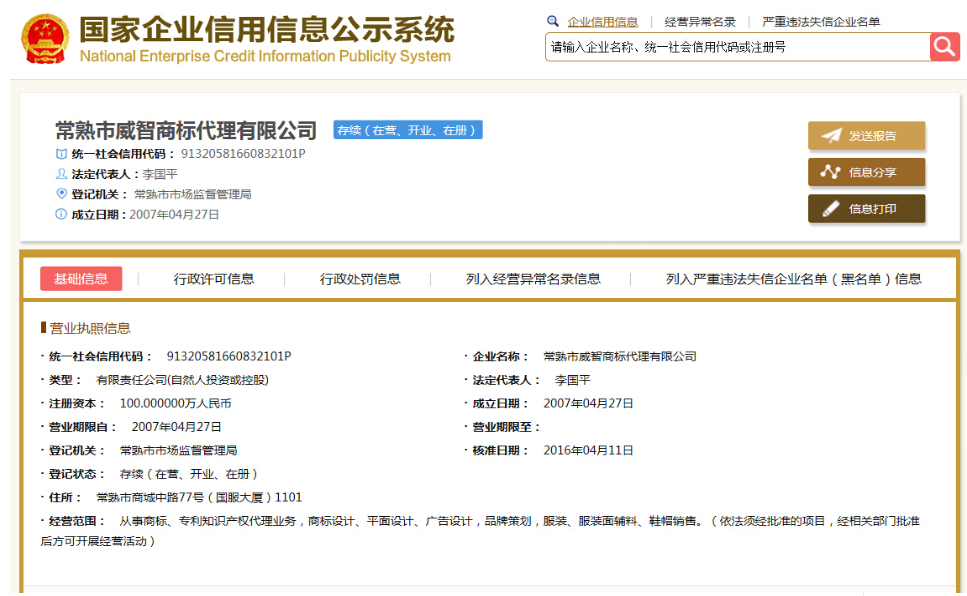Screen dimensions: 967x596
Task: Click the blue 存续(在营、开业、在册) status badge
Action: coord(408,130)
